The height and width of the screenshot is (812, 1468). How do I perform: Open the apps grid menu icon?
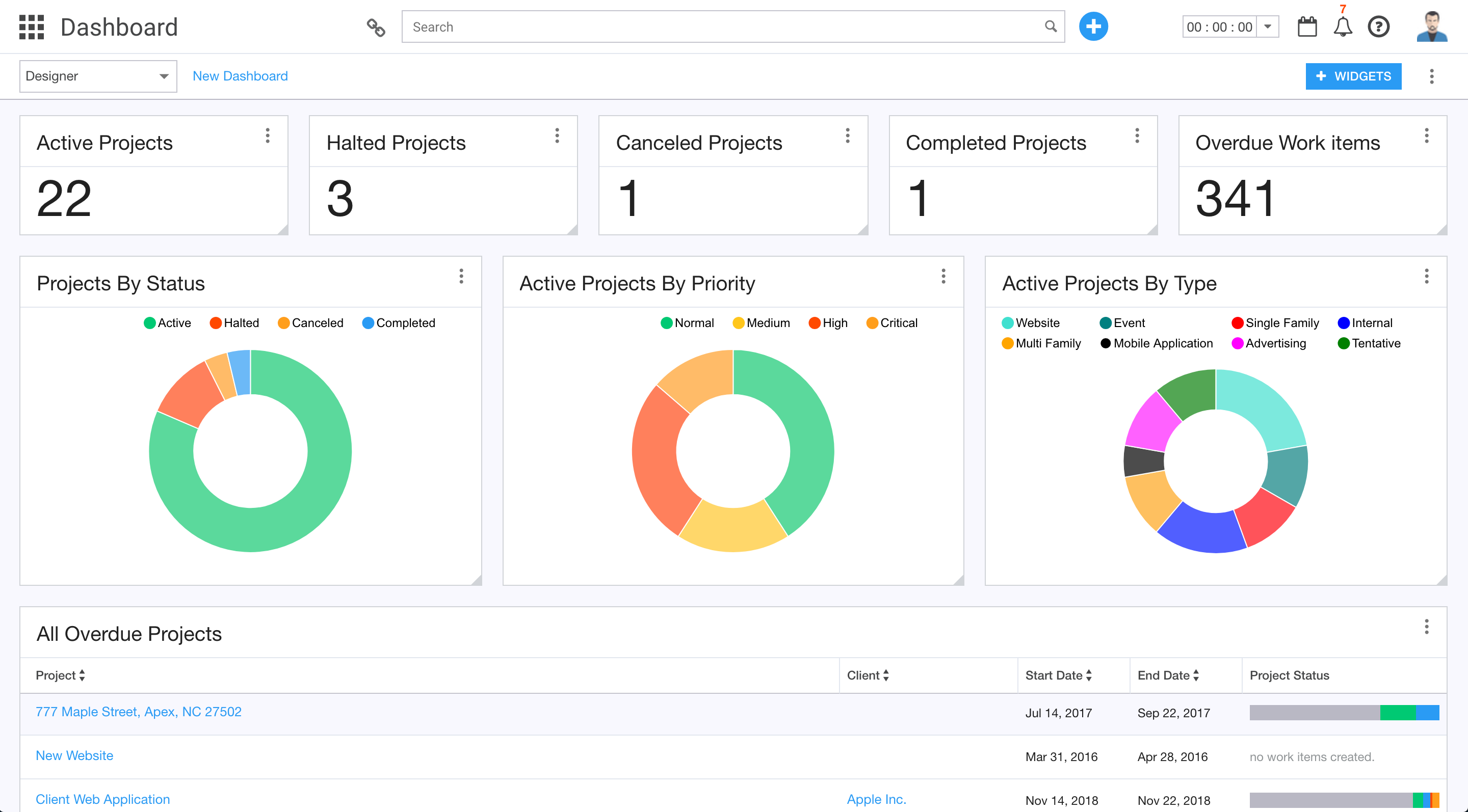click(x=31, y=27)
